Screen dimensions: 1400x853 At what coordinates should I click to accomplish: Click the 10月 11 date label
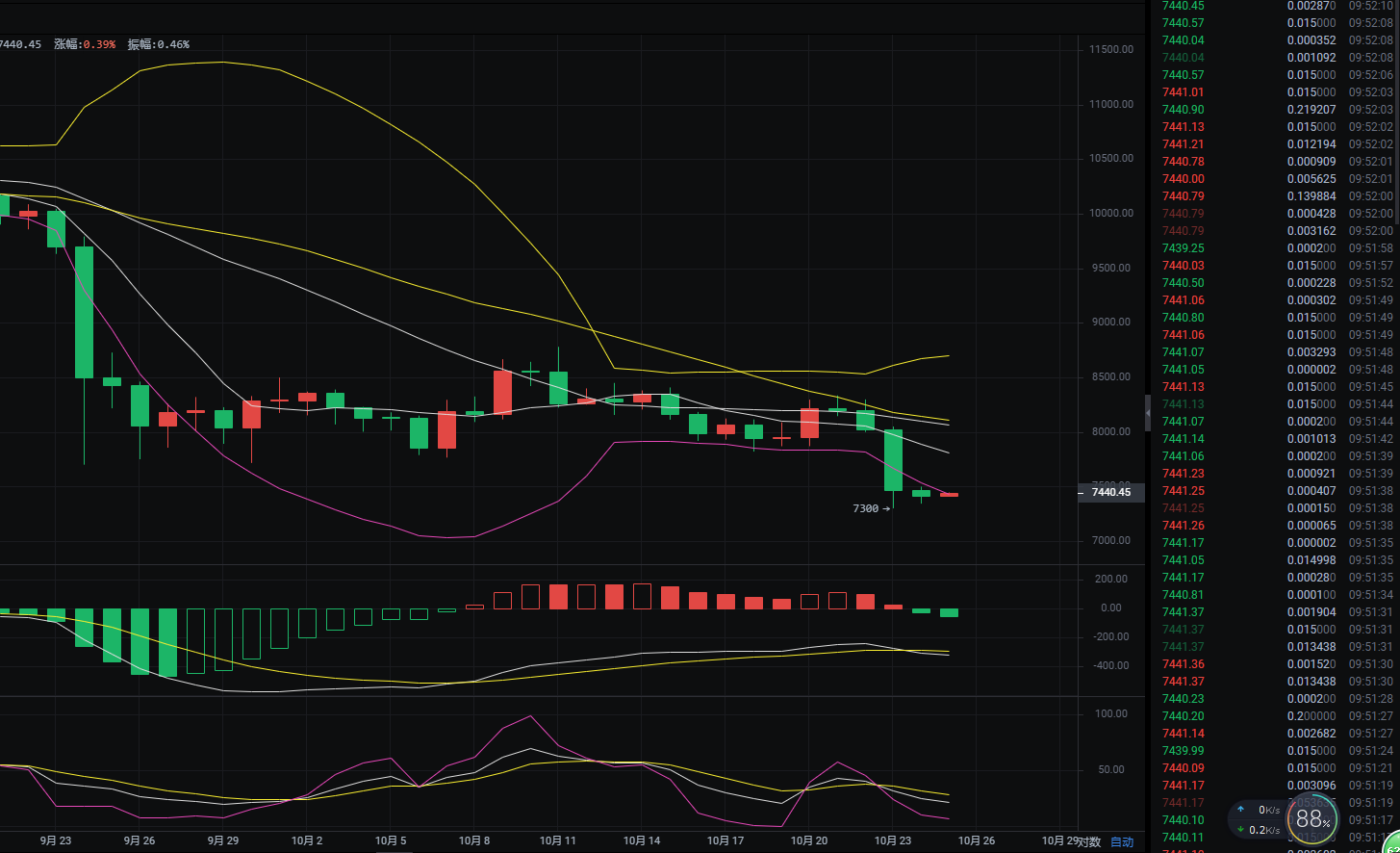pyautogui.click(x=558, y=840)
